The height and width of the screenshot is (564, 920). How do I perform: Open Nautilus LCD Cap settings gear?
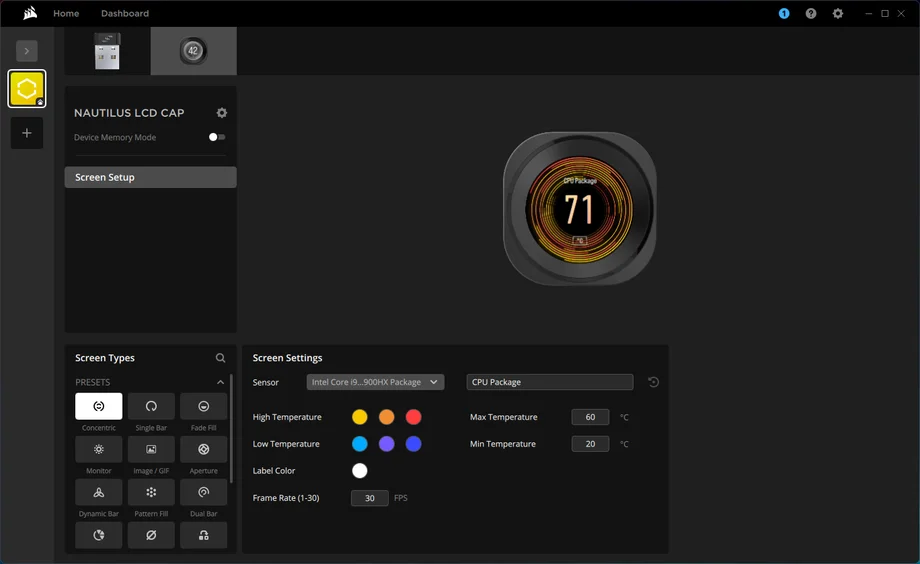click(x=222, y=113)
